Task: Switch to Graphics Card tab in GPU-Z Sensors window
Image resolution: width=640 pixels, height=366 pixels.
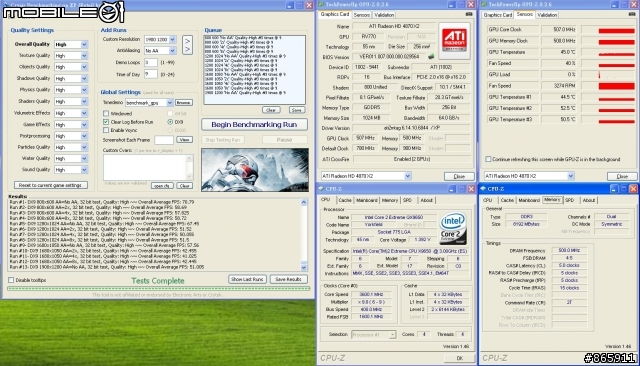Action: tap(497, 15)
